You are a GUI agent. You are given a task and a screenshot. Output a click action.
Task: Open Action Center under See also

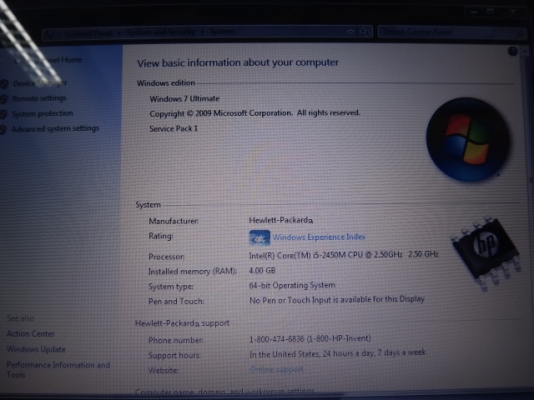[x=31, y=334]
